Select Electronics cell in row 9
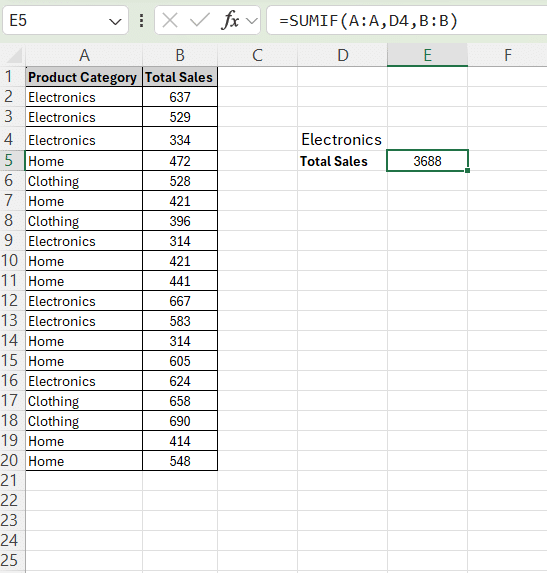 coord(84,241)
